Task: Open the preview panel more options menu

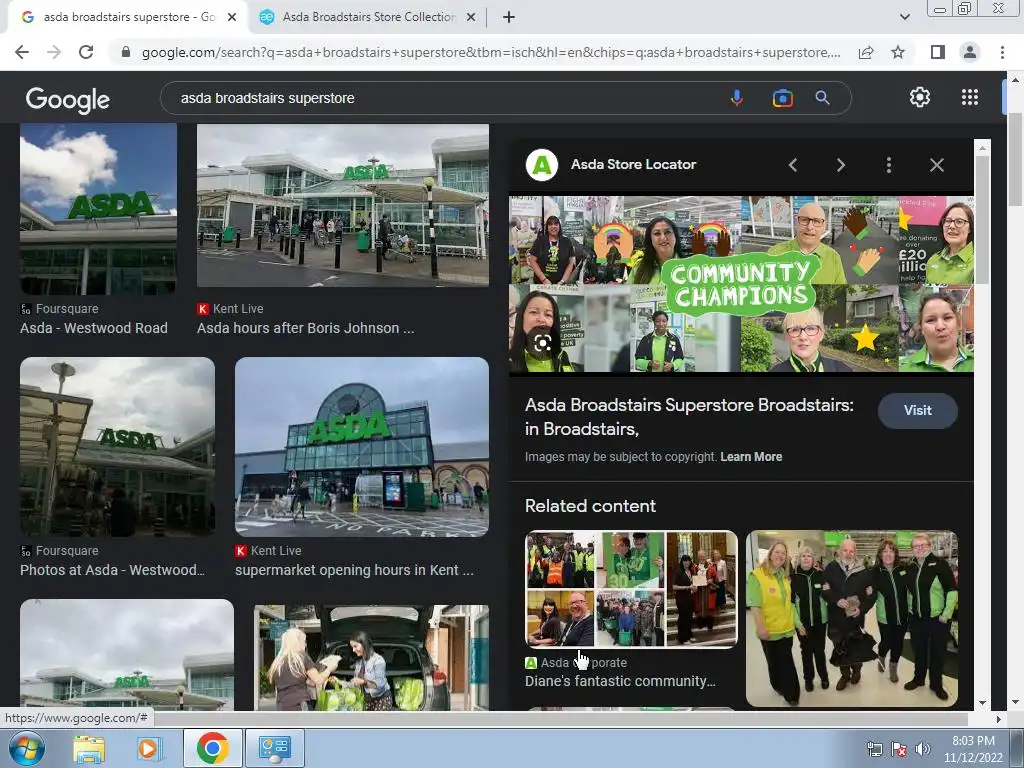Action: point(889,165)
